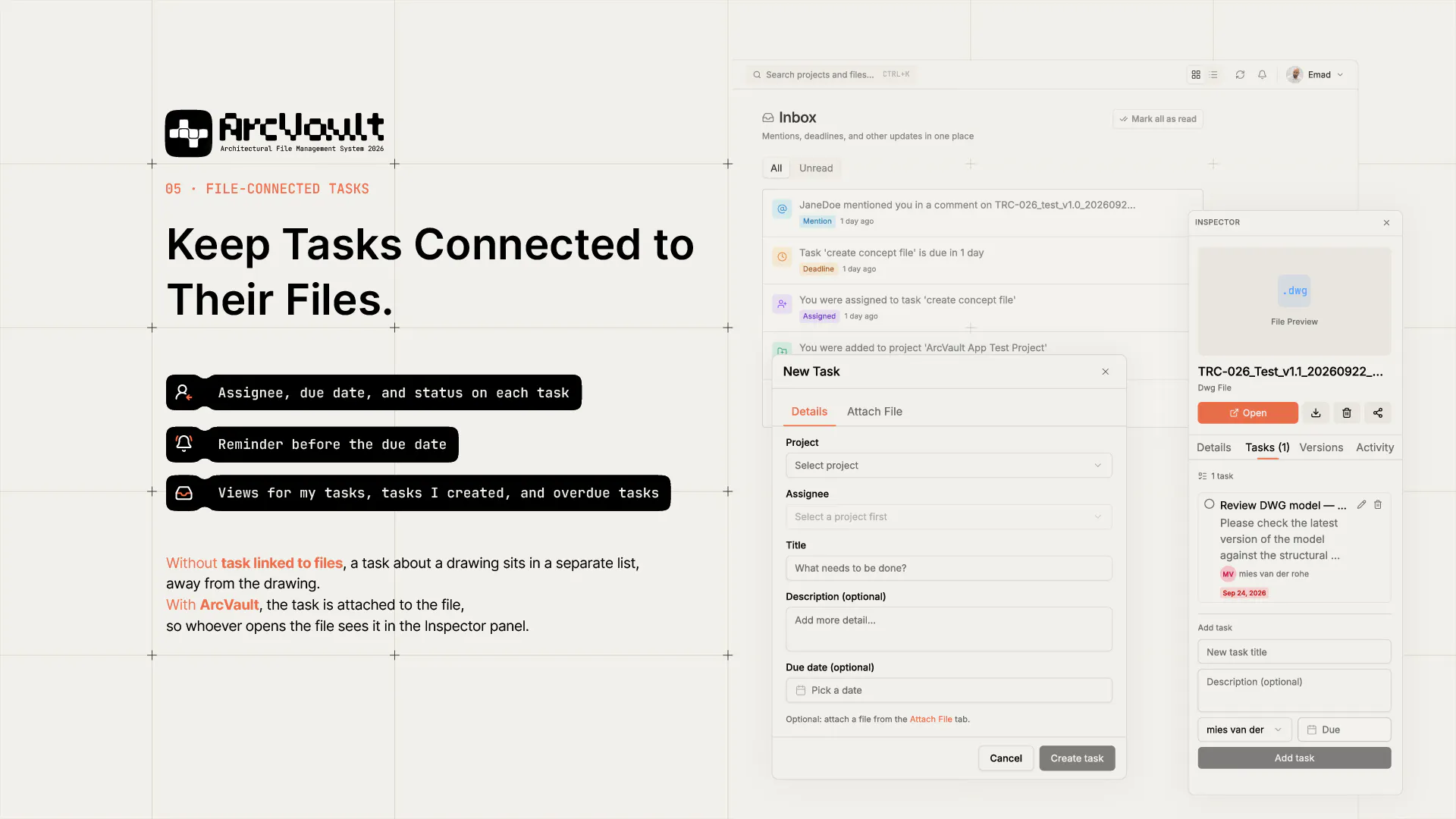Viewport: 1456px width, 819px height.
Task: Click the assigned user icon notification
Action: (782, 303)
